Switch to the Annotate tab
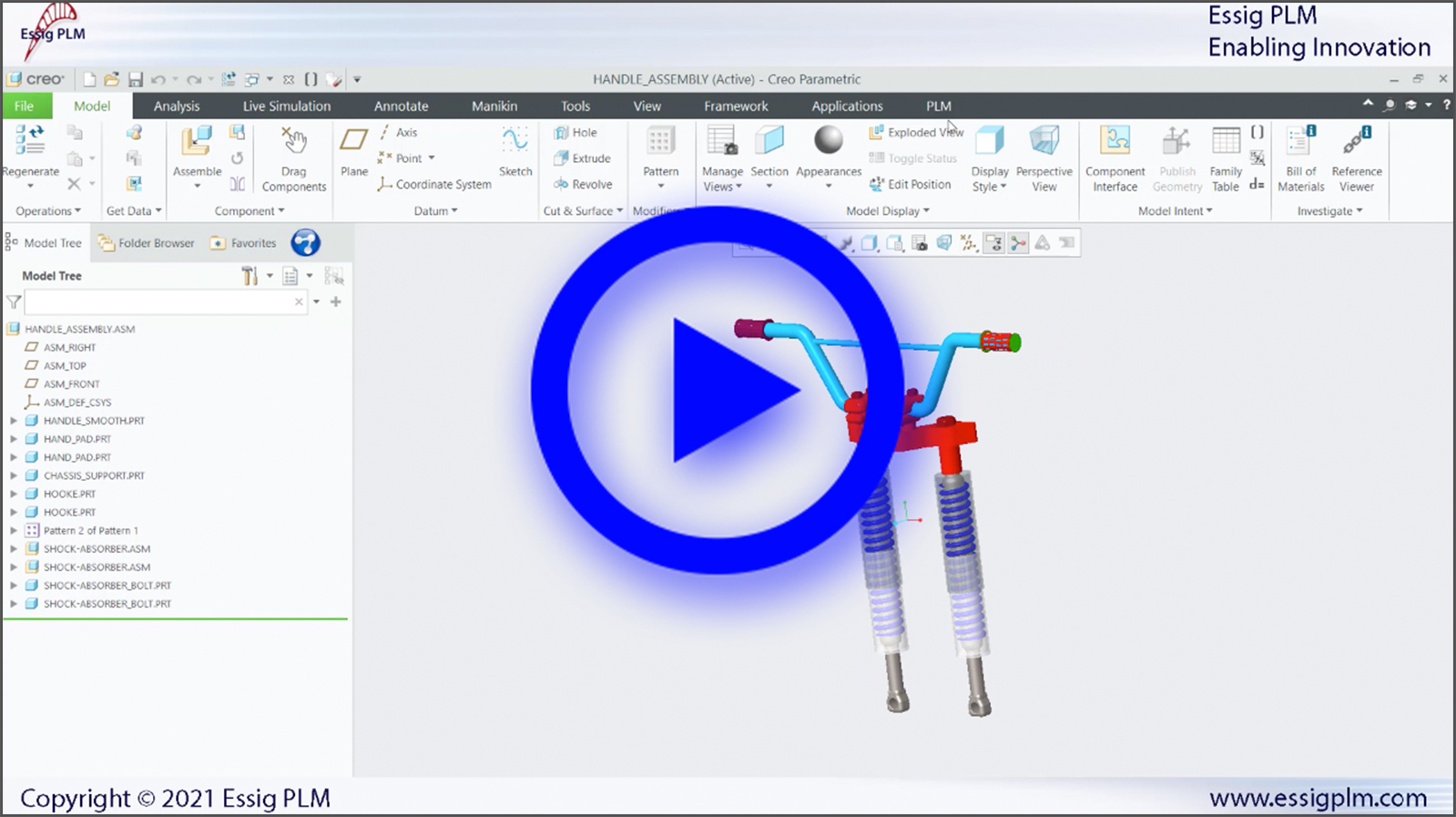 [x=401, y=106]
